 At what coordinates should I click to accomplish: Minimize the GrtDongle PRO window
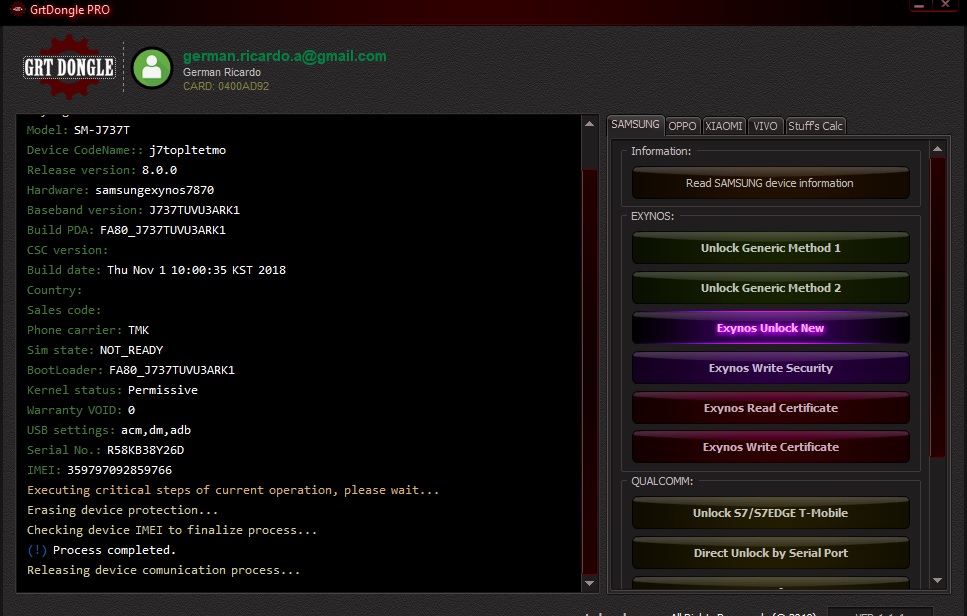click(919, 5)
